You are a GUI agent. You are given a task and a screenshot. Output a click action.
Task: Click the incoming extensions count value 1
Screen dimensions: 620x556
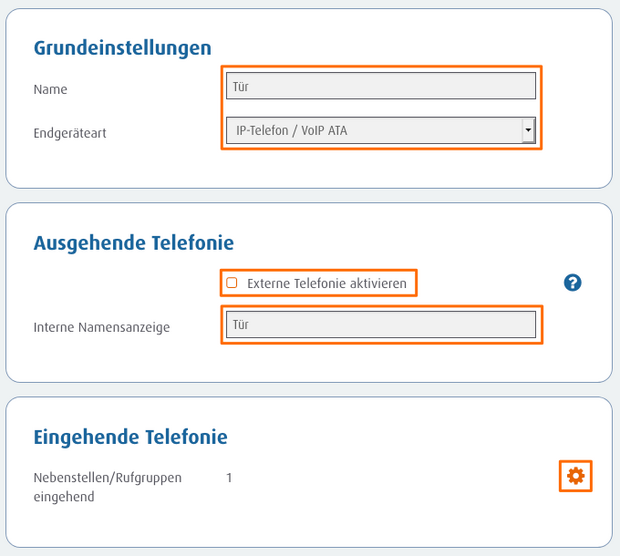[x=229, y=478]
